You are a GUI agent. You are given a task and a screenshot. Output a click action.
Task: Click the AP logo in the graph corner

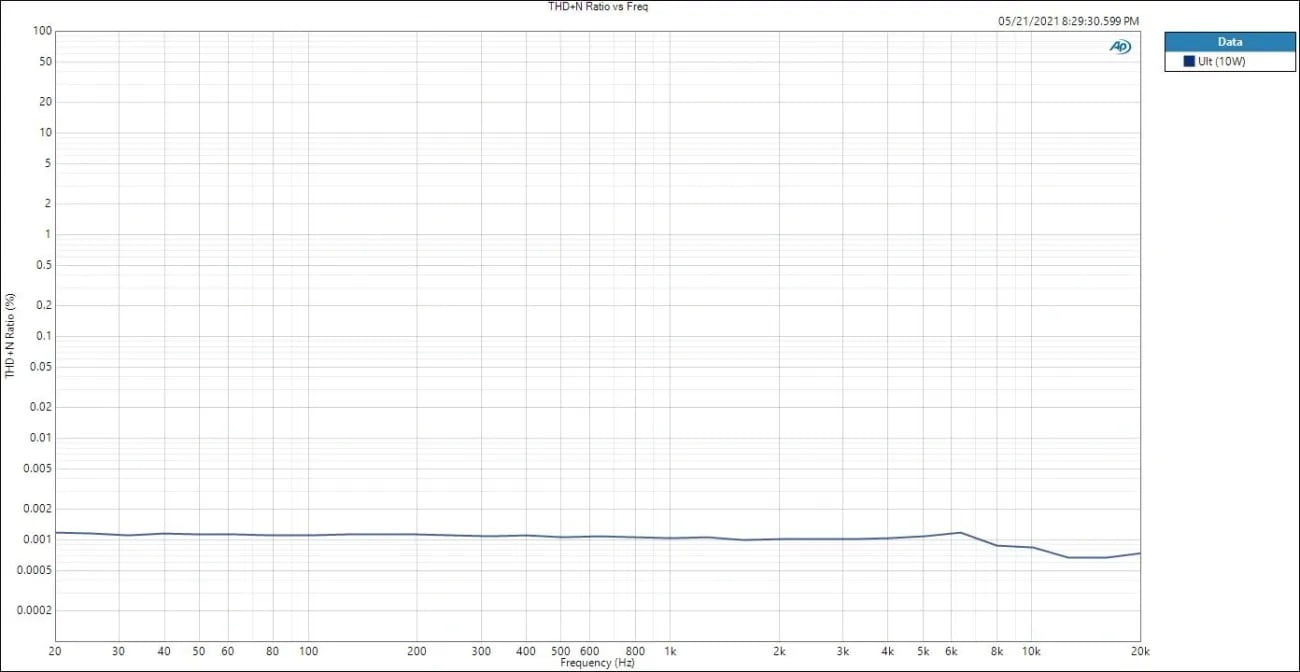(x=1120, y=47)
